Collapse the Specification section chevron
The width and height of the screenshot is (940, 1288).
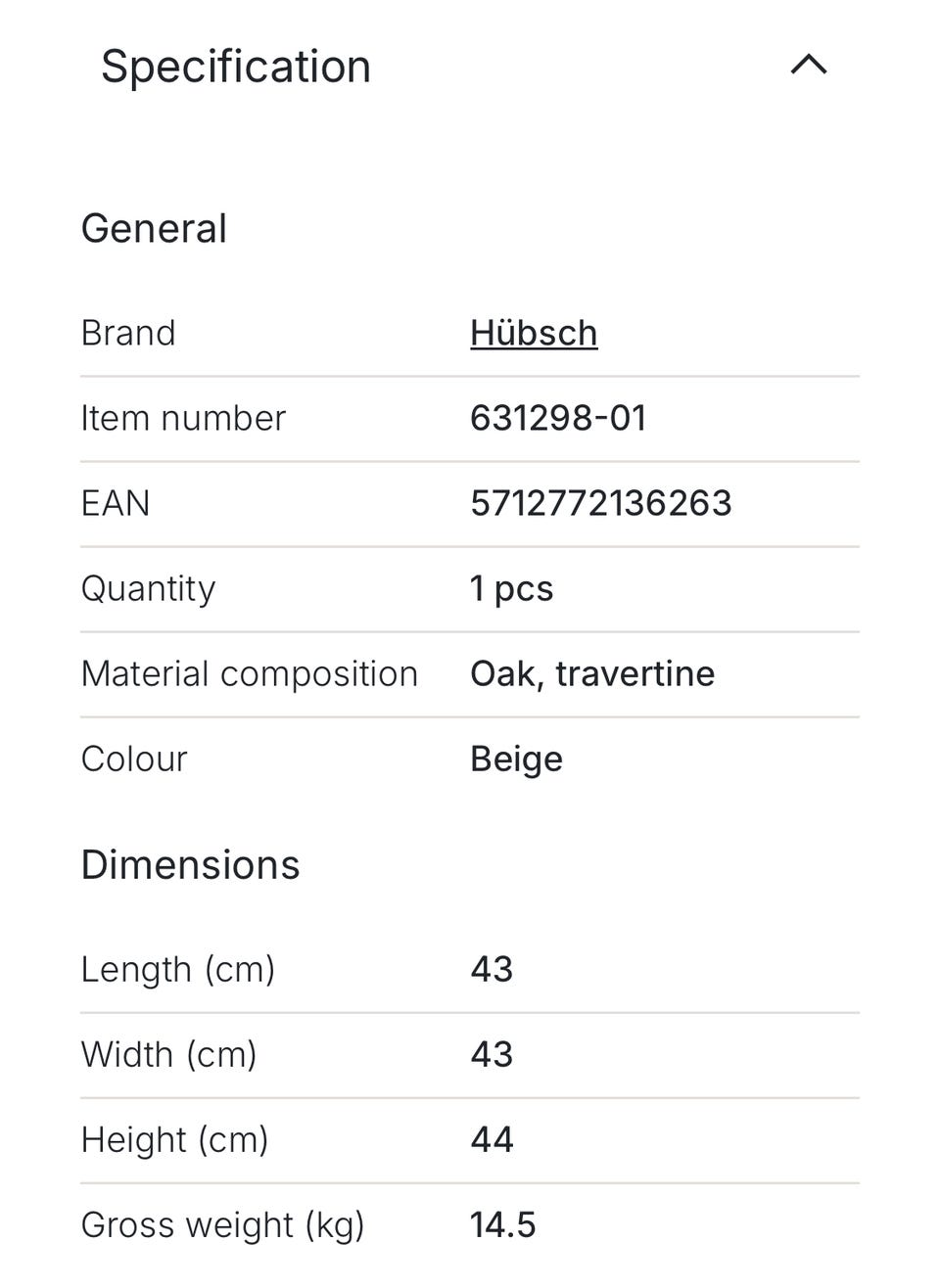click(x=809, y=66)
